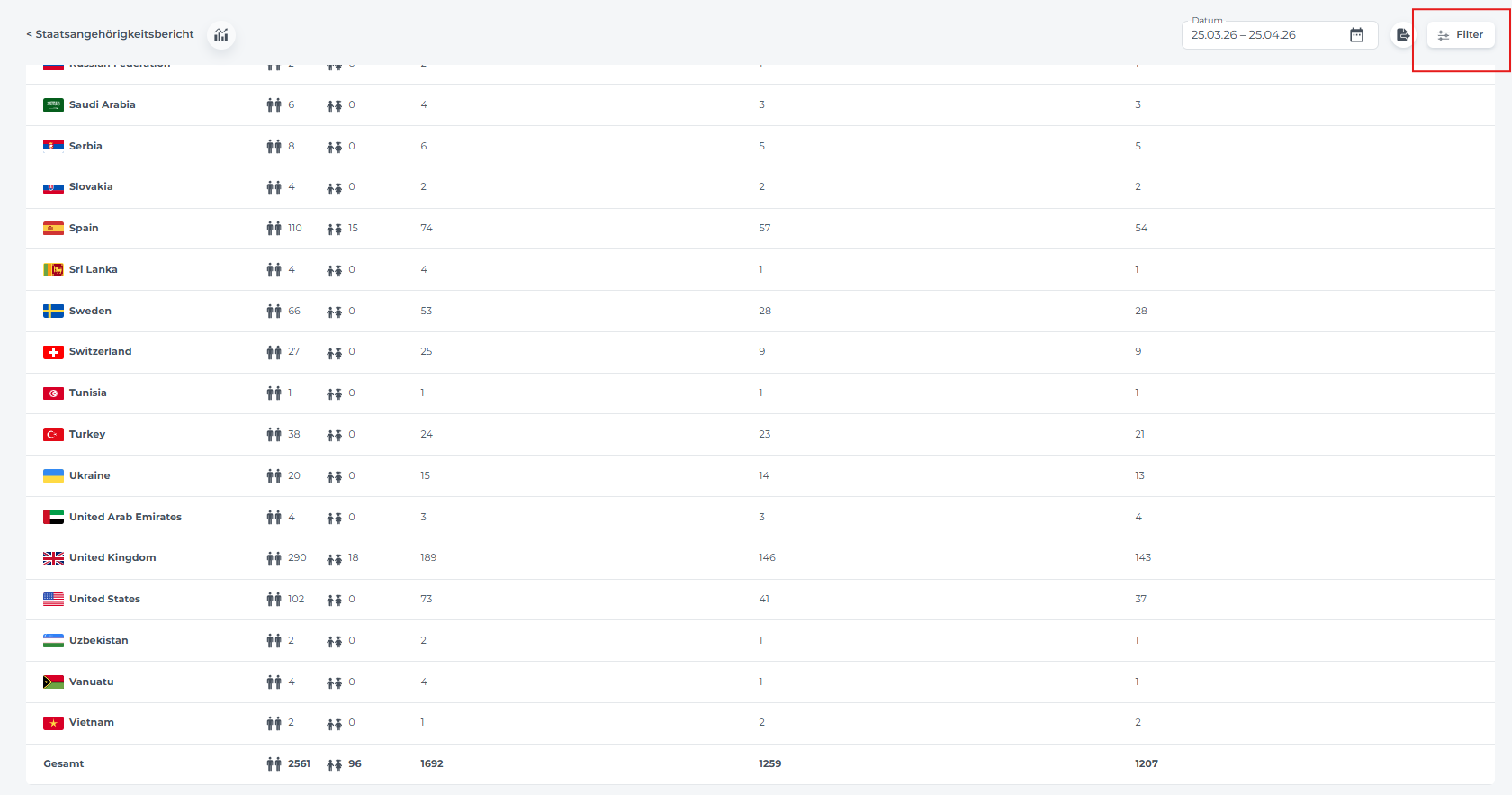Open the chart view icon beside report title
1512x795 pixels.
click(x=221, y=35)
